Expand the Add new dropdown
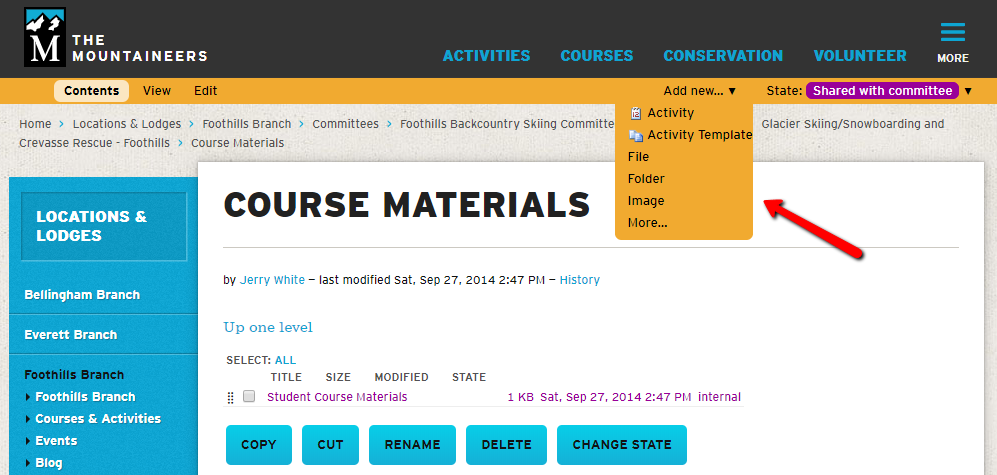This screenshot has height=475, width=997. click(699, 91)
